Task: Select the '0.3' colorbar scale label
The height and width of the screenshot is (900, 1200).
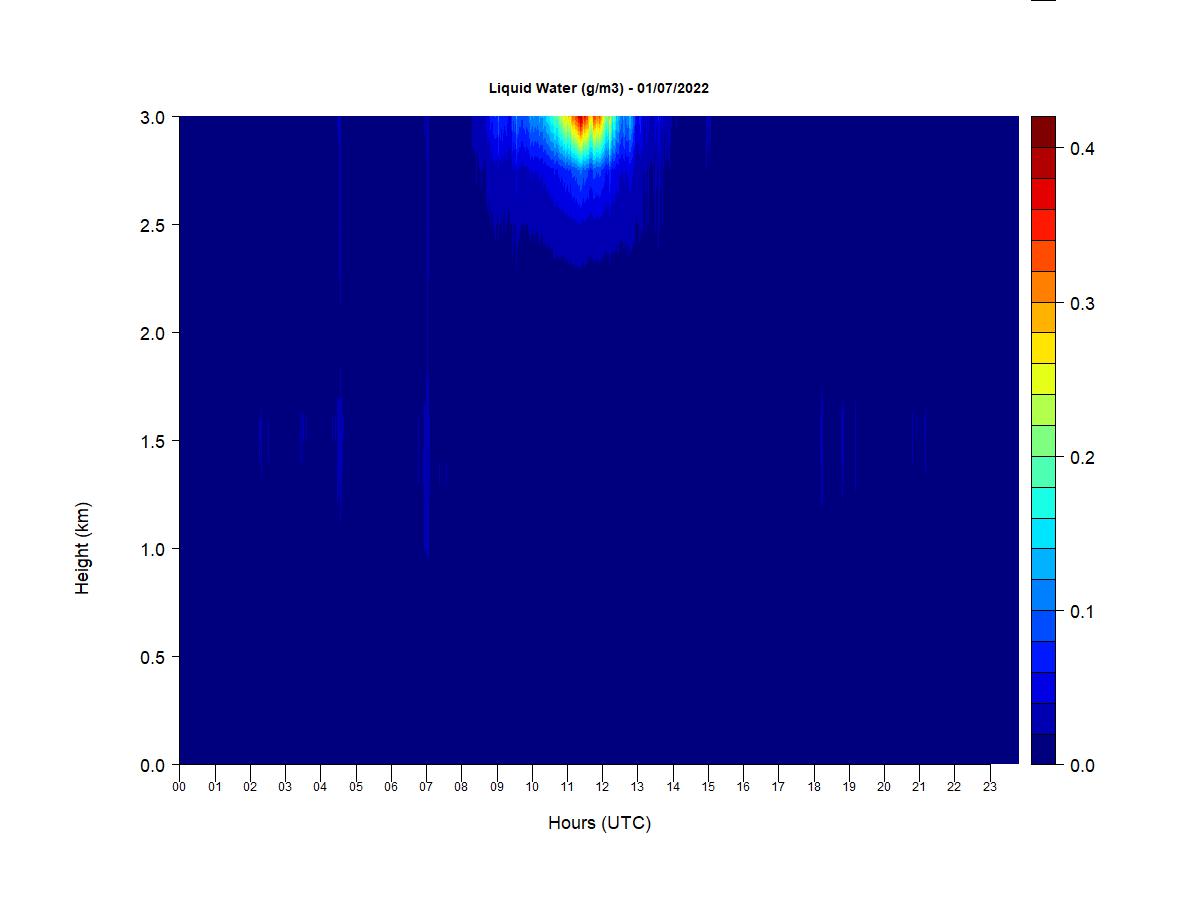Action: [x=1082, y=304]
